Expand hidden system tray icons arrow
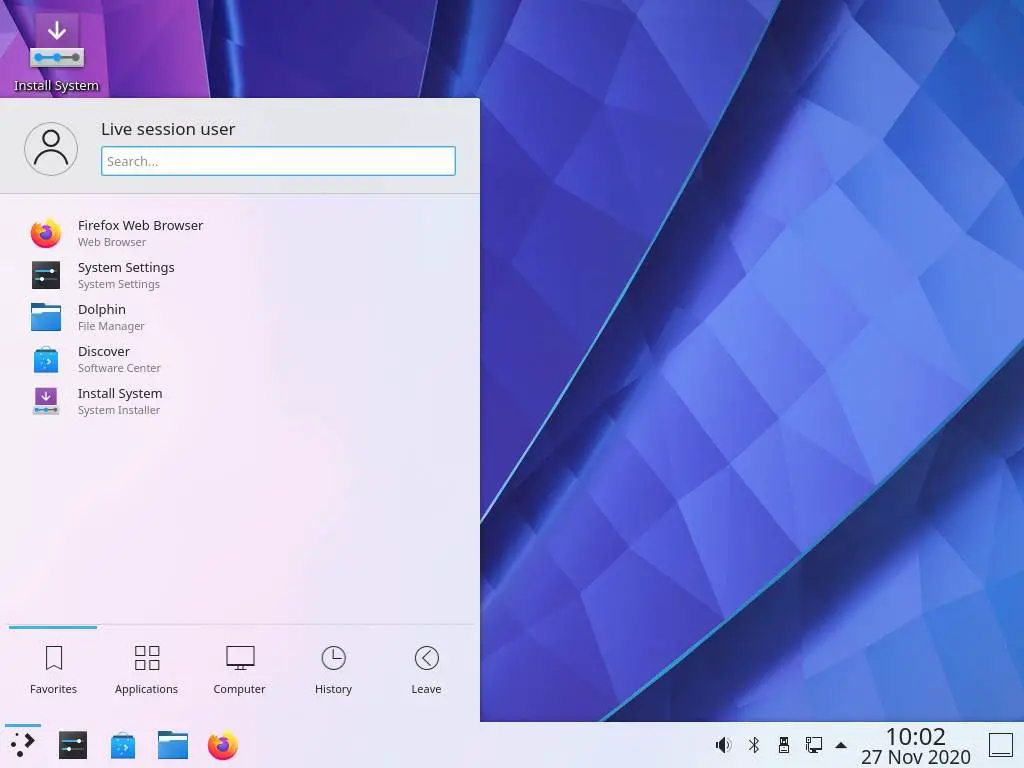This screenshot has width=1024, height=768. point(841,745)
